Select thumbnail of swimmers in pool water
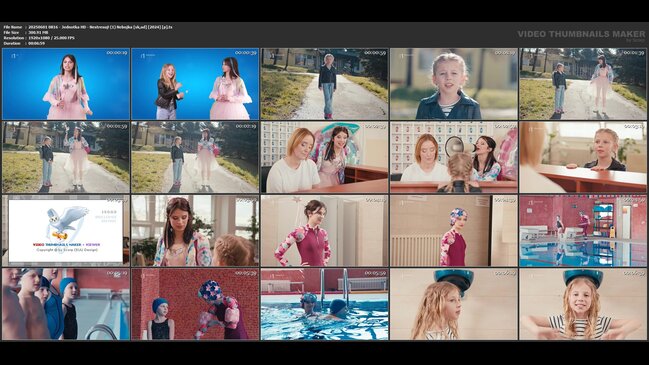 324,304
